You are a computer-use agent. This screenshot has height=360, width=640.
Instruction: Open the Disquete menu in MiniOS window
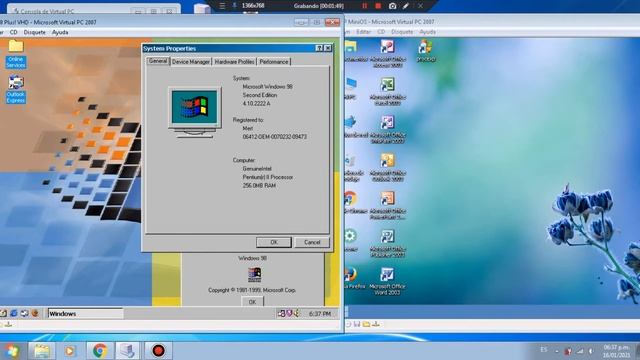402,32
